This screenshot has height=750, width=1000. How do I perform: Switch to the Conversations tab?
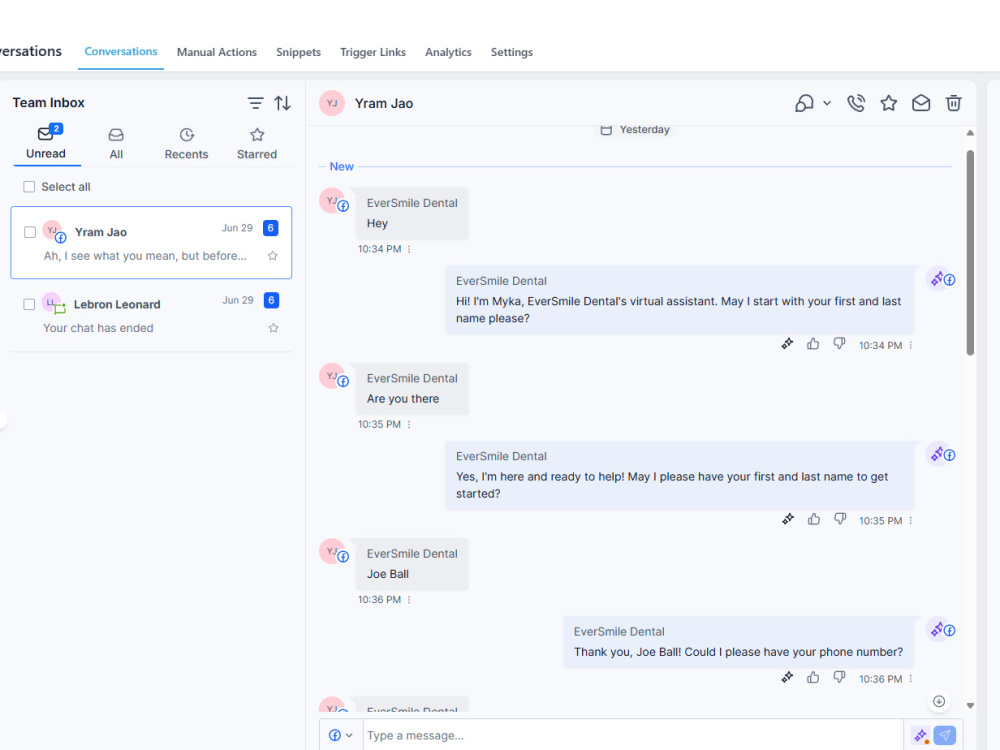(x=121, y=52)
